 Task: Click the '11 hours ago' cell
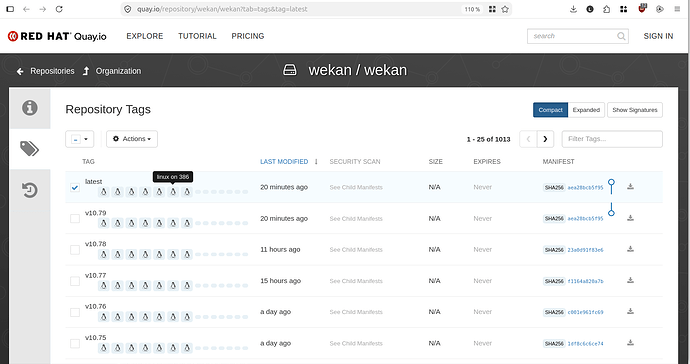280,249
